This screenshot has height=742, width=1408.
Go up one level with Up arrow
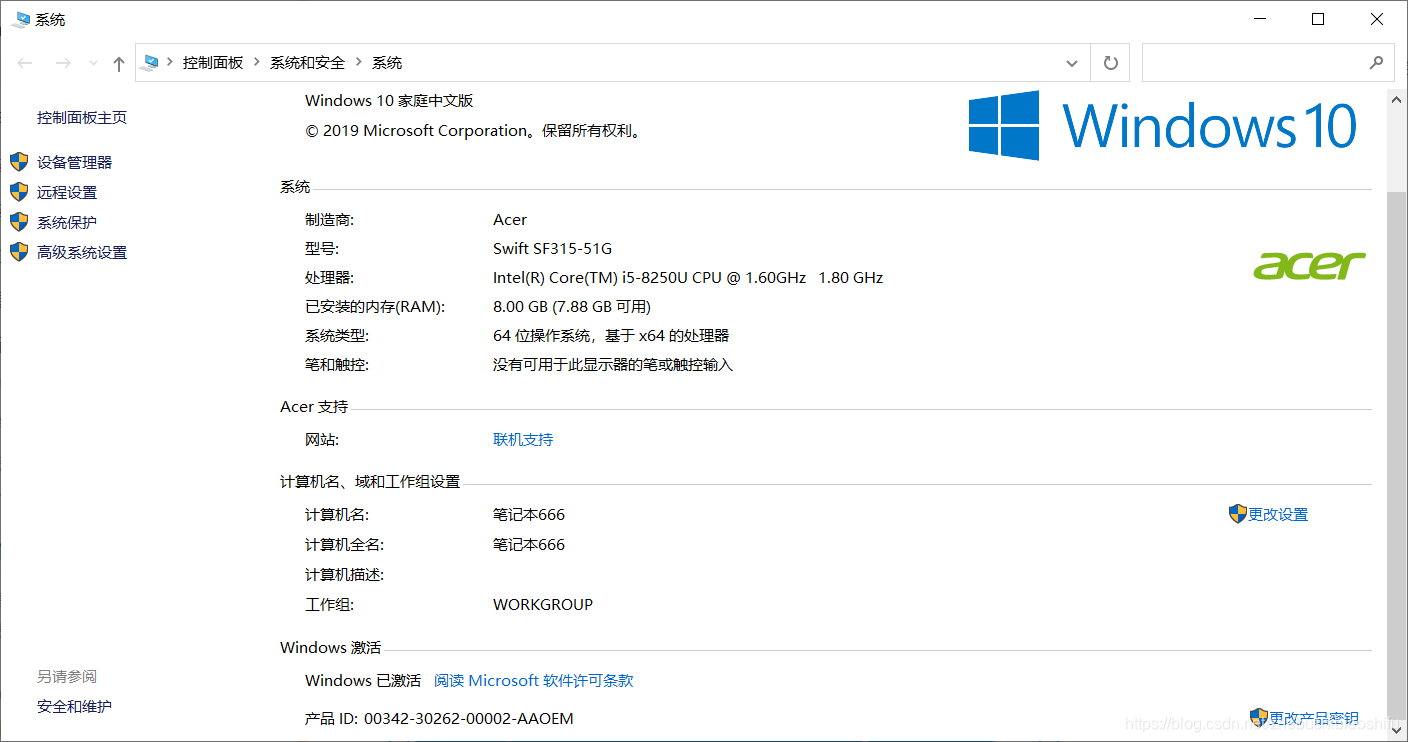[x=119, y=63]
